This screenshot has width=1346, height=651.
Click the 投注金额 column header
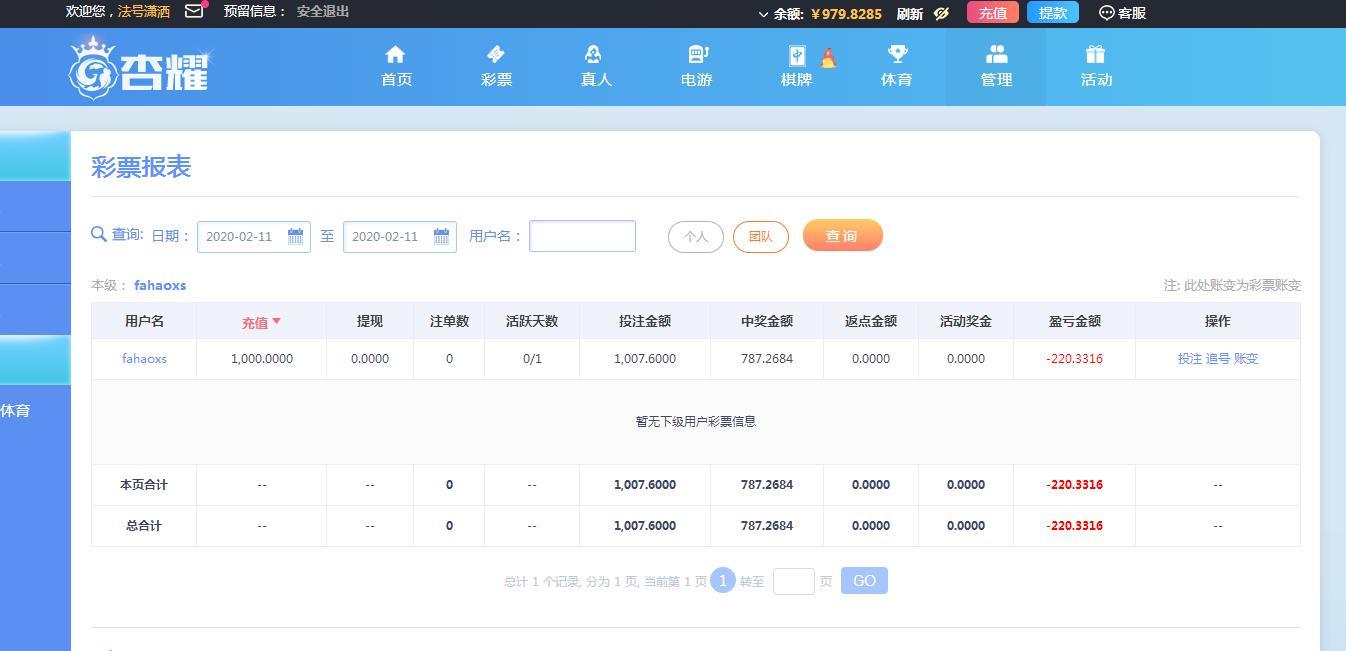tap(645, 321)
